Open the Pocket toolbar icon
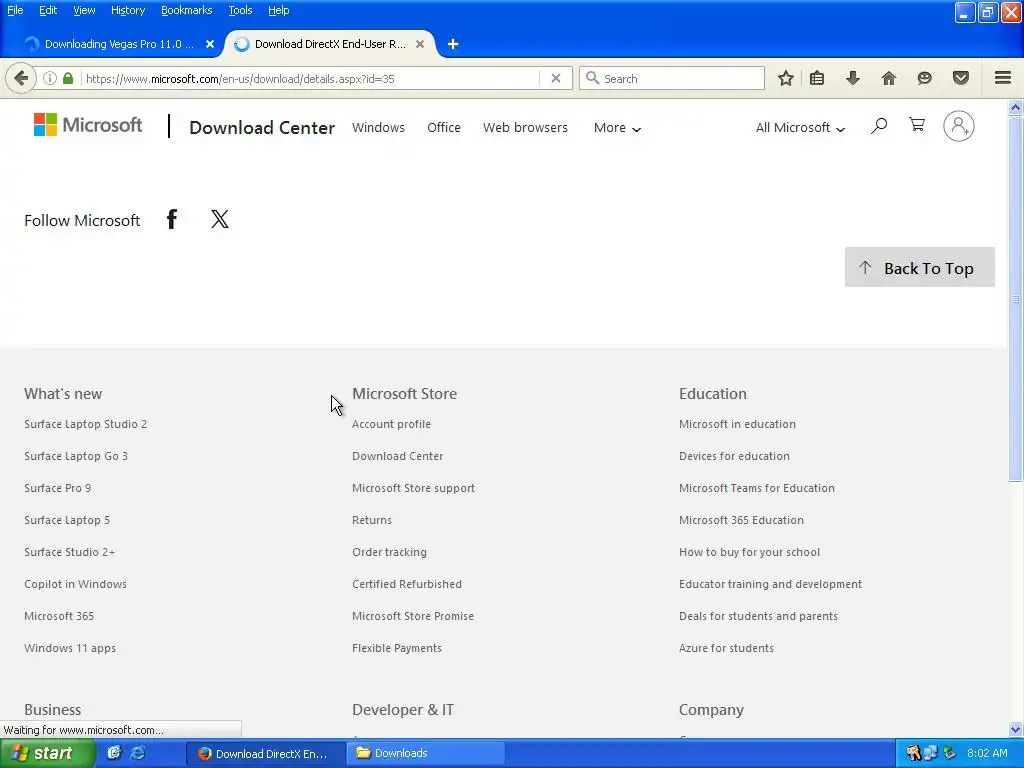1024x768 pixels. (961, 78)
